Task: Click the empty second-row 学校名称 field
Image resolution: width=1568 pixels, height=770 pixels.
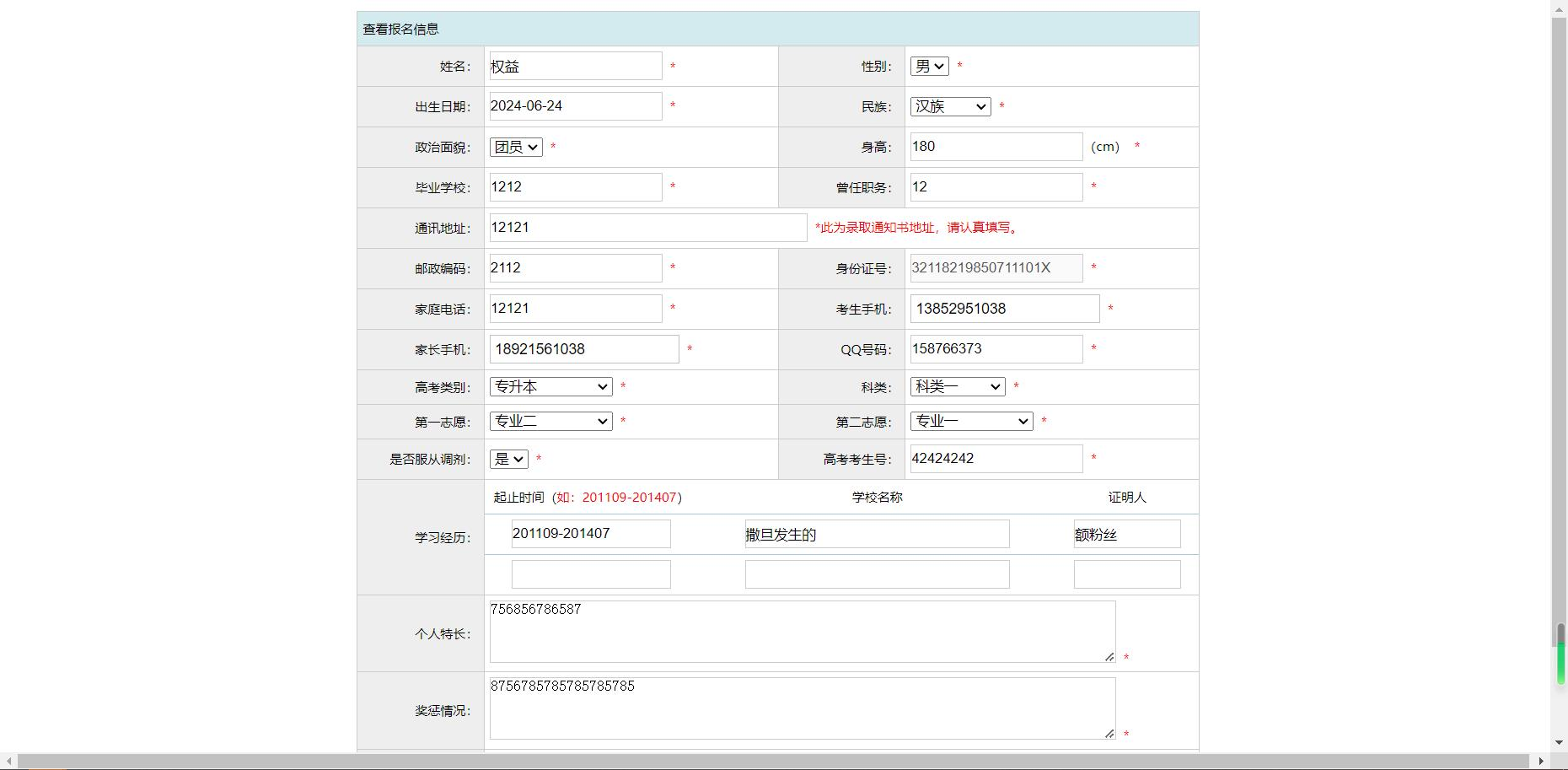Action: tap(877, 574)
